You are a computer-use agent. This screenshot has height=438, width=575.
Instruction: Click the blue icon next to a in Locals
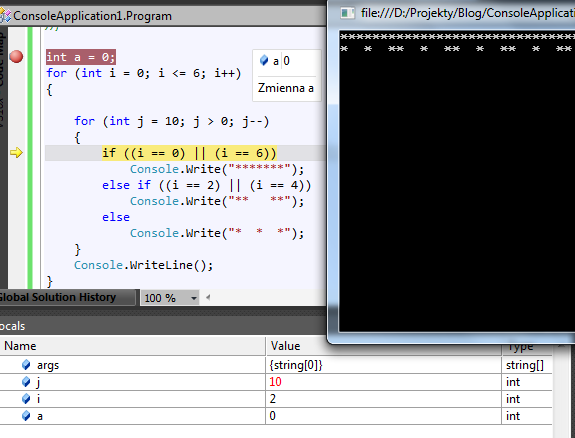click(26, 416)
